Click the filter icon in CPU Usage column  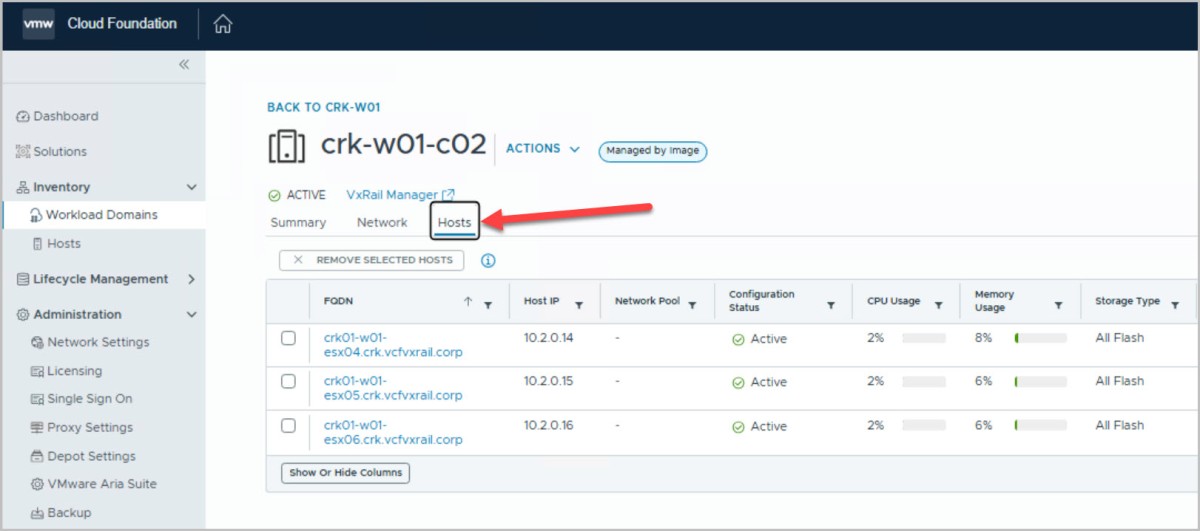938,305
